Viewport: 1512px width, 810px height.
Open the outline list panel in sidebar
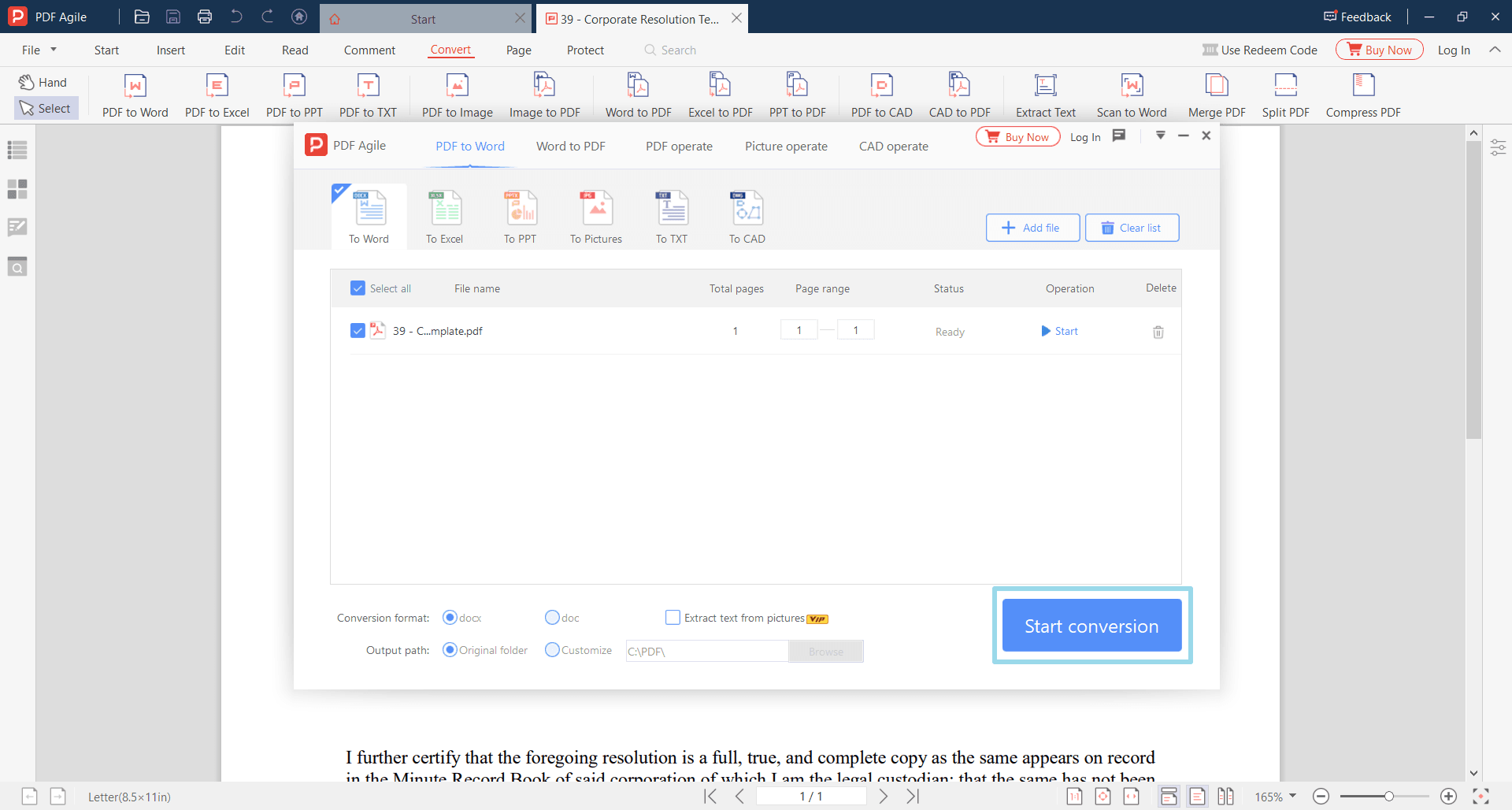coord(17,150)
